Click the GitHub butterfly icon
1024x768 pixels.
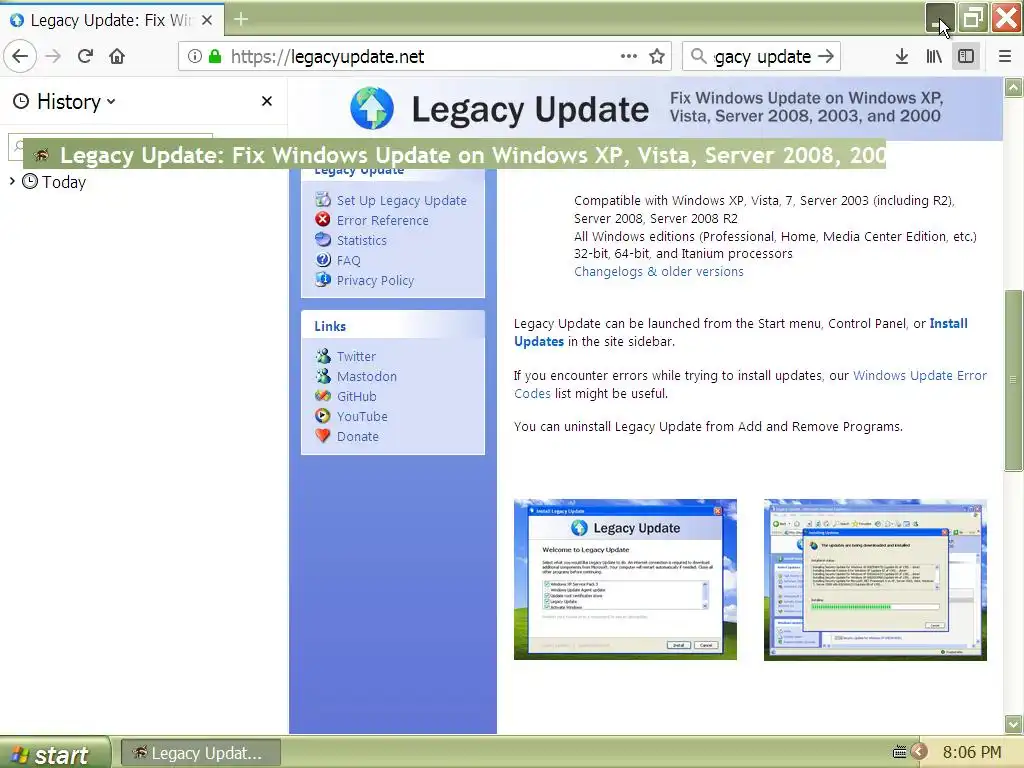pos(323,396)
